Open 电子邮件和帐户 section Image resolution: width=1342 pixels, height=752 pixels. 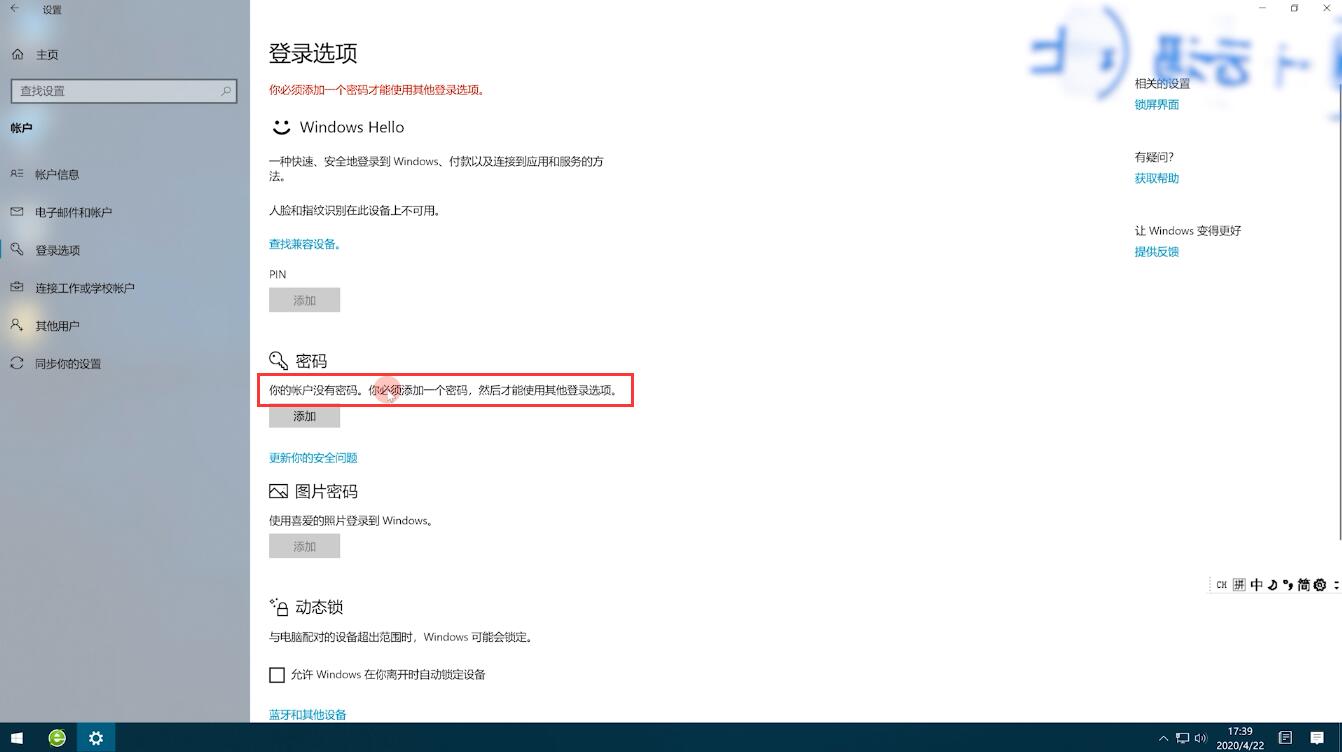(x=73, y=212)
